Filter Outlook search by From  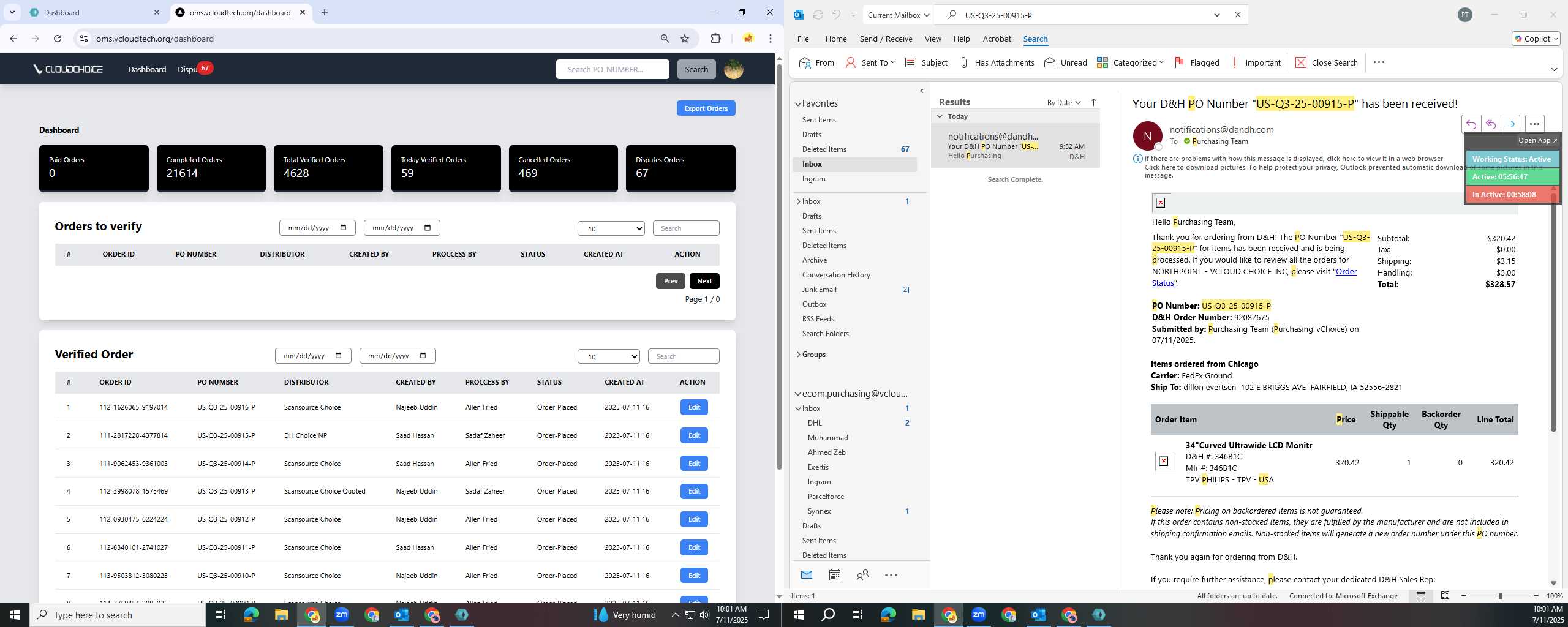tap(816, 62)
